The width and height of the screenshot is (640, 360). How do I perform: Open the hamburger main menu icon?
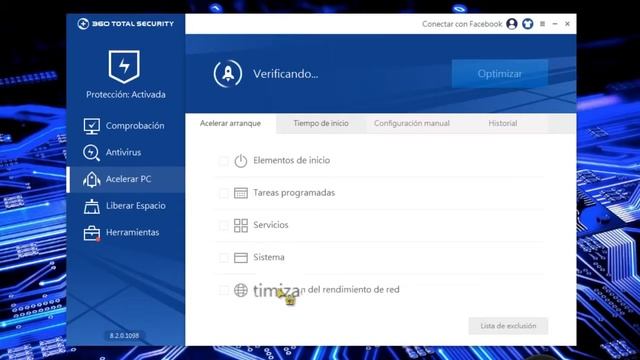click(x=542, y=24)
